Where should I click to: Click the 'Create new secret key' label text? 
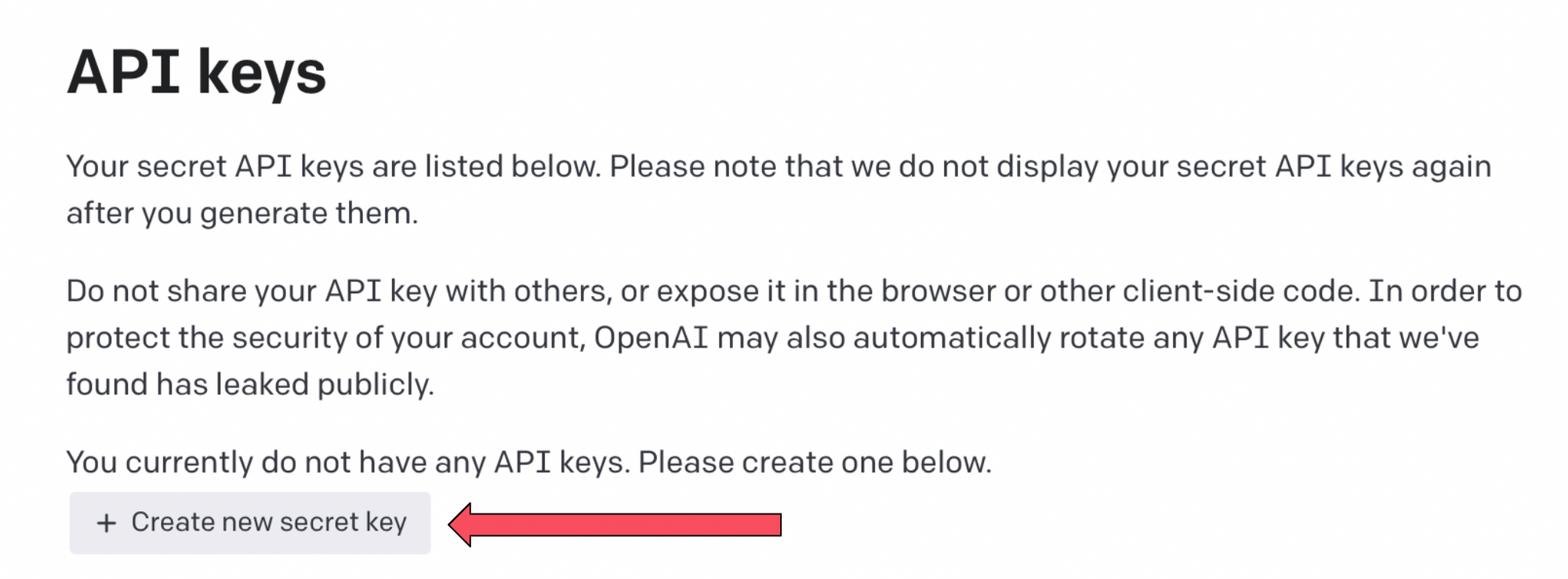click(270, 522)
